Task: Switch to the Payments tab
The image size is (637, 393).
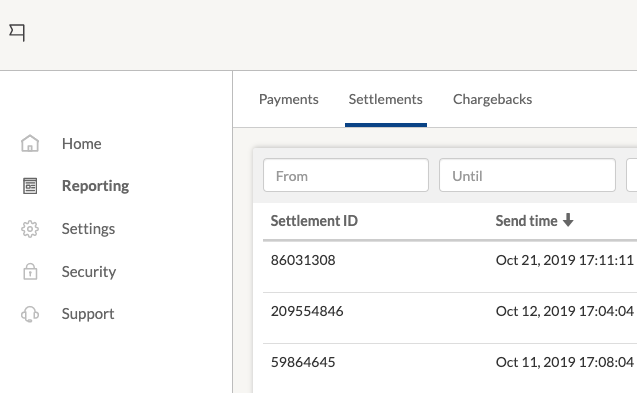Action: [289, 100]
